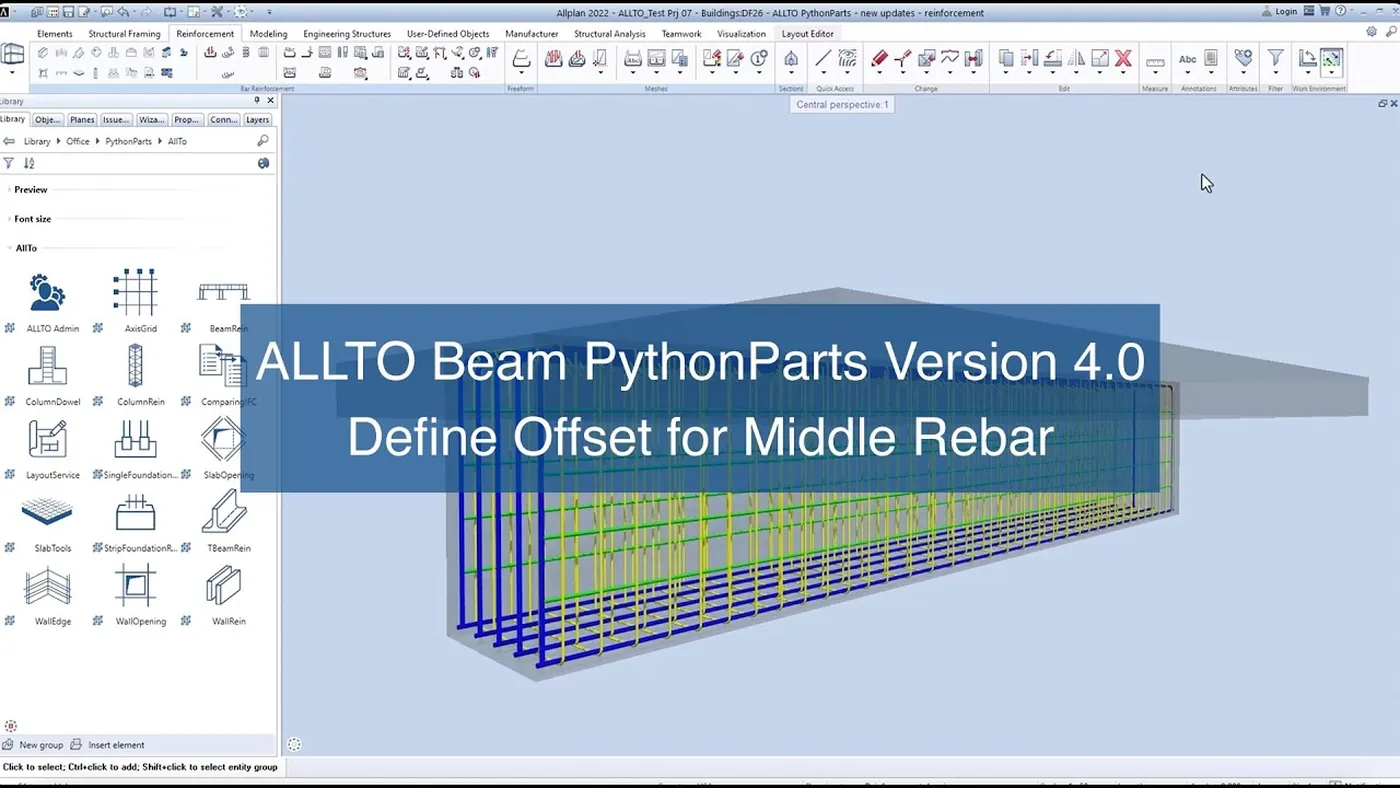Viewport: 1400px width, 788px height.
Task: Select the AxisGrid PythonPart
Action: 135,292
